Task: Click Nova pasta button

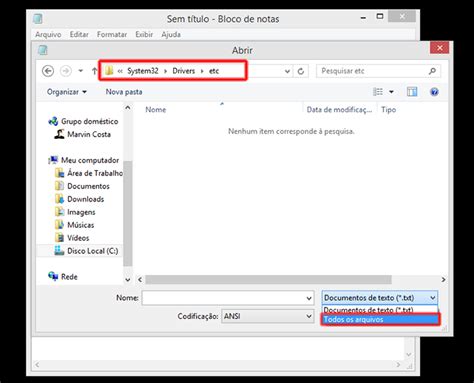Action: [124, 92]
